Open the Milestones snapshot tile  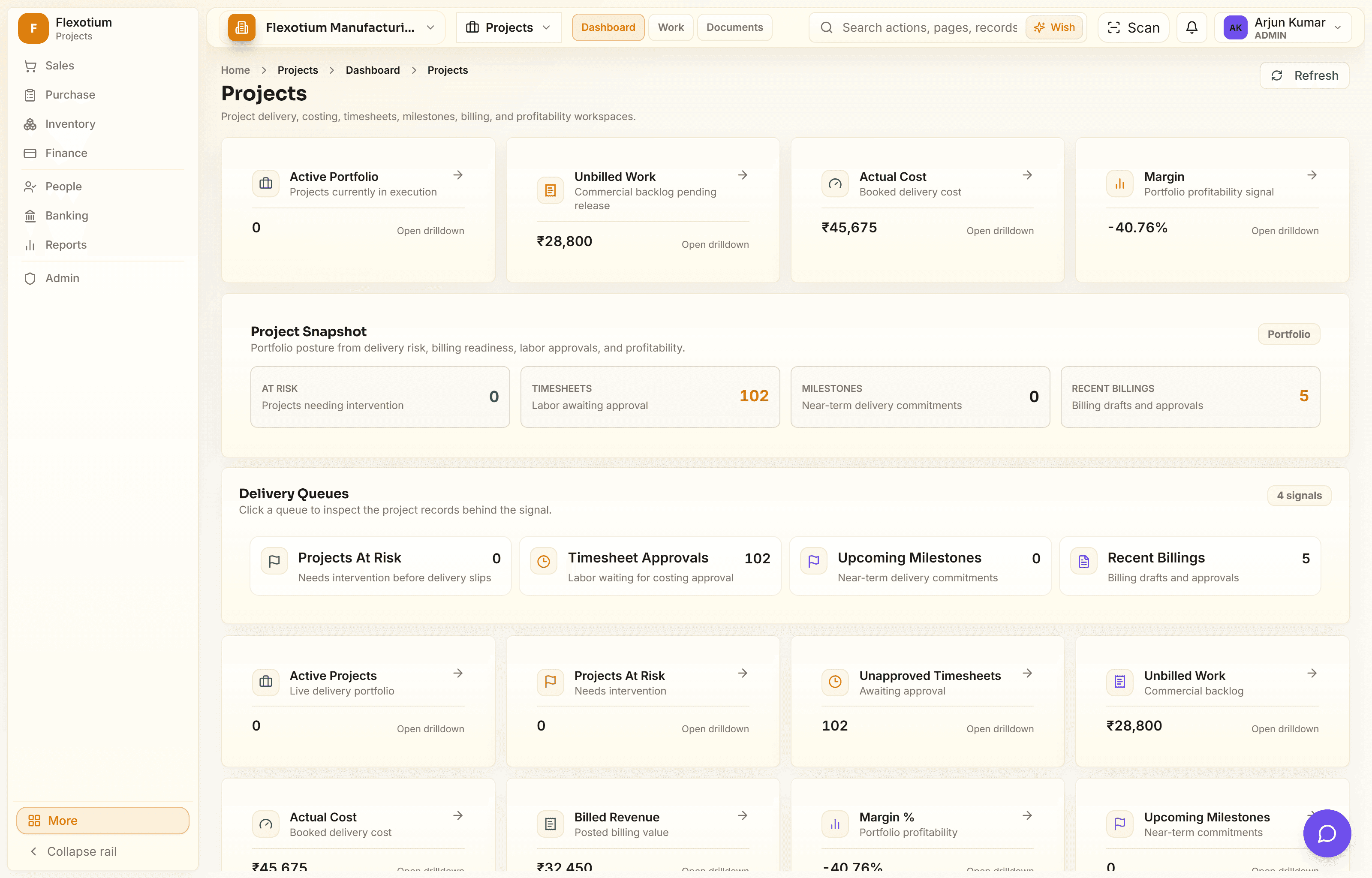920,397
